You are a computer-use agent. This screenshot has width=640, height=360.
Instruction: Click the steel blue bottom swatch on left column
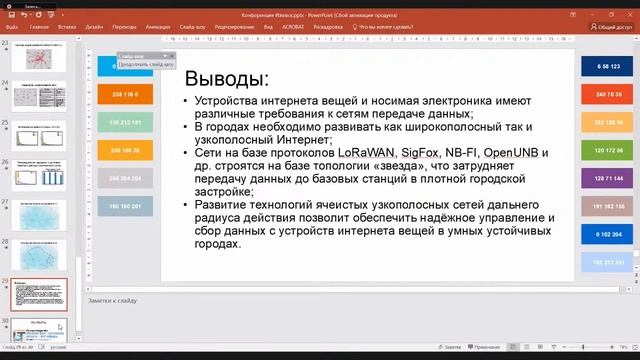point(125,206)
